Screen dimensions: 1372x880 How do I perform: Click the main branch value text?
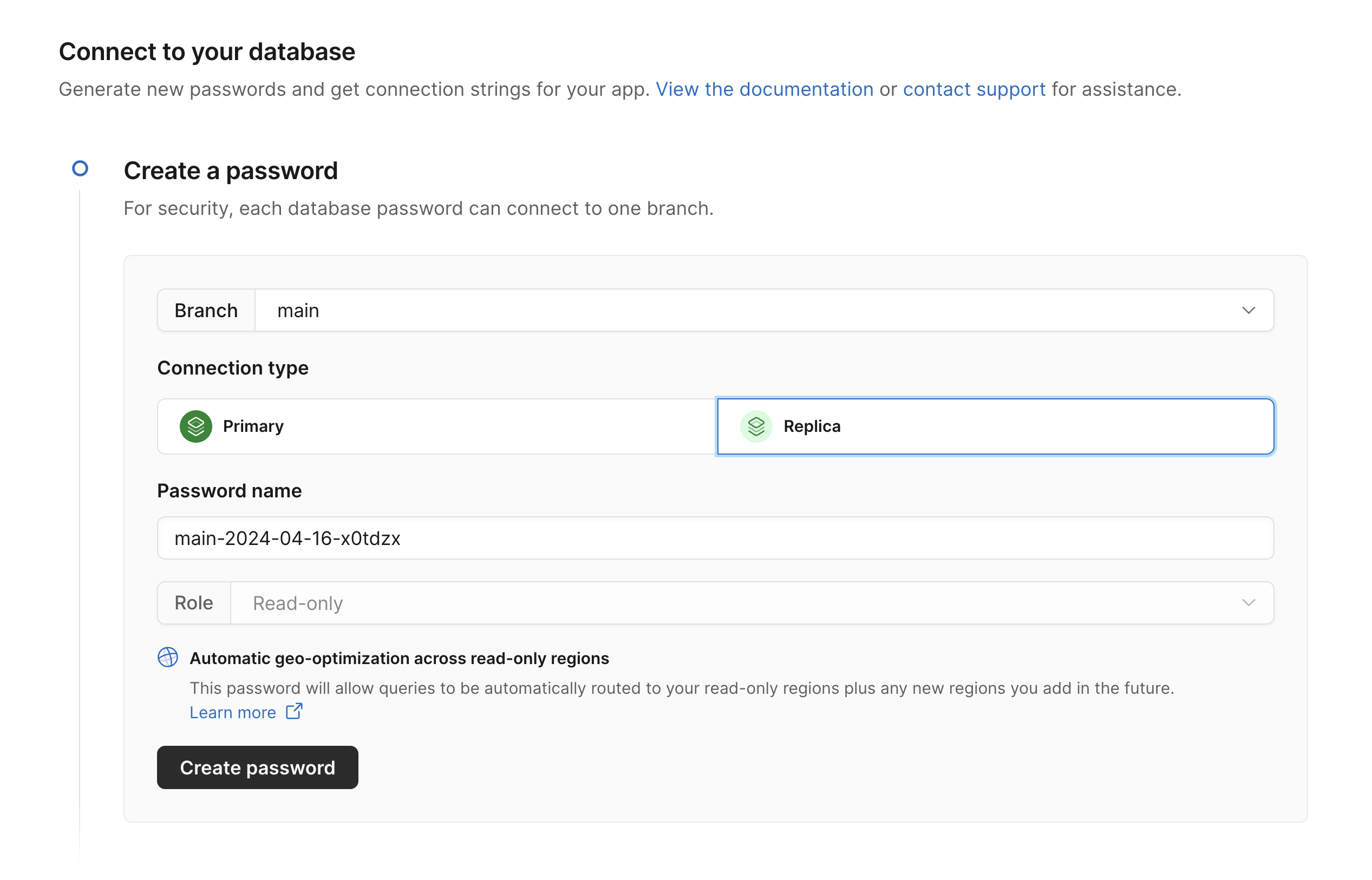[298, 310]
